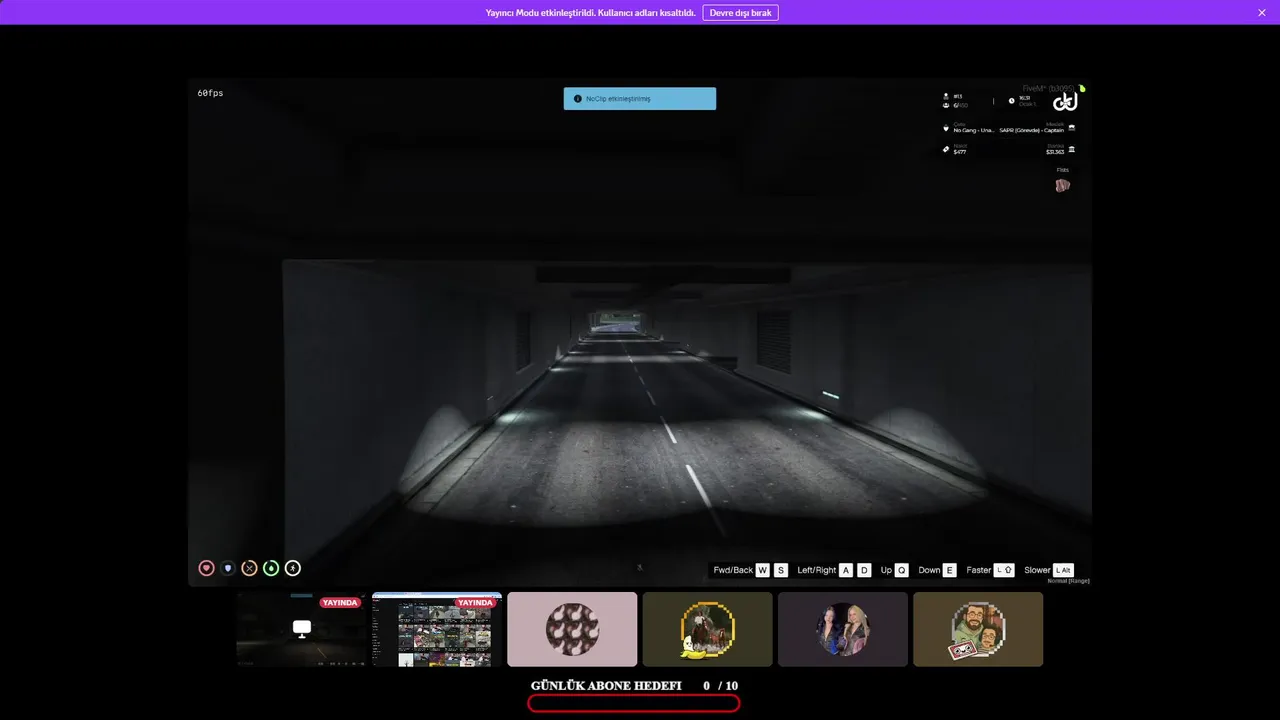
Task: Click the $31,363 bank balance
Action: [1055, 152]
